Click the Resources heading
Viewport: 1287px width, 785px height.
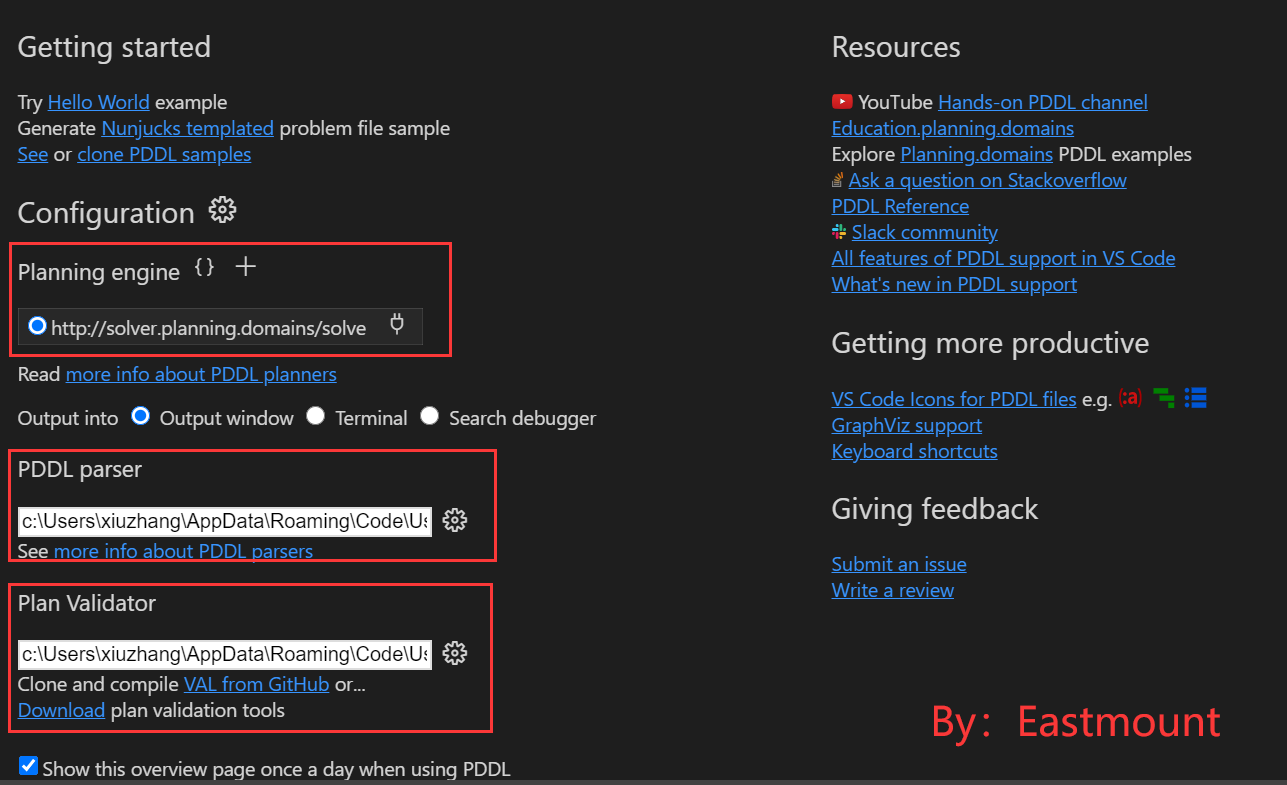coord(896,47)
